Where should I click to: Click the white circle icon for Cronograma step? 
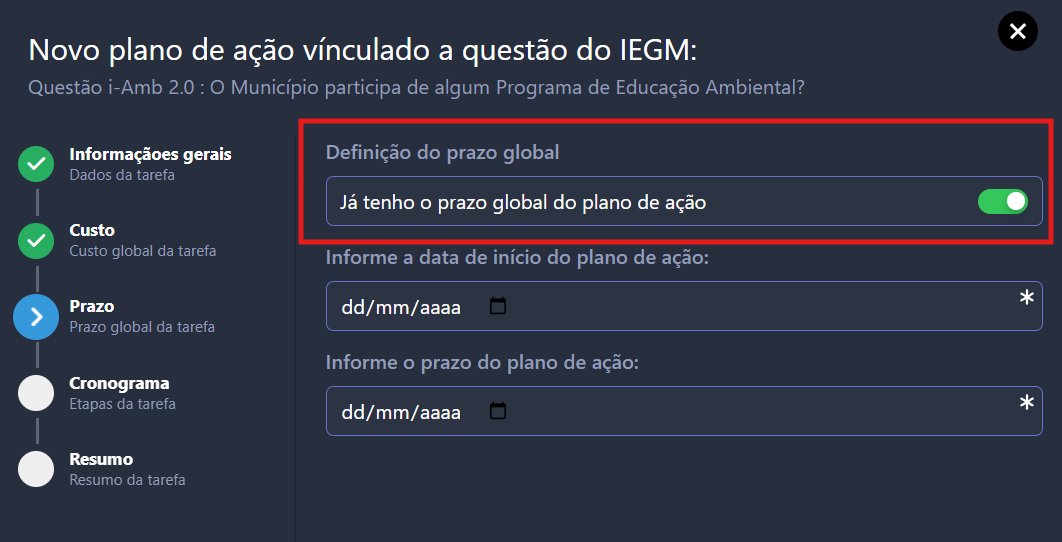point(36,393)
